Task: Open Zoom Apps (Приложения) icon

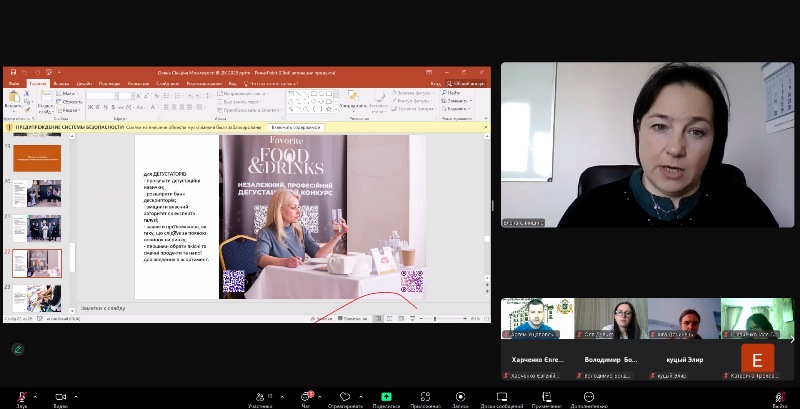Action: [x=426, y=397]
